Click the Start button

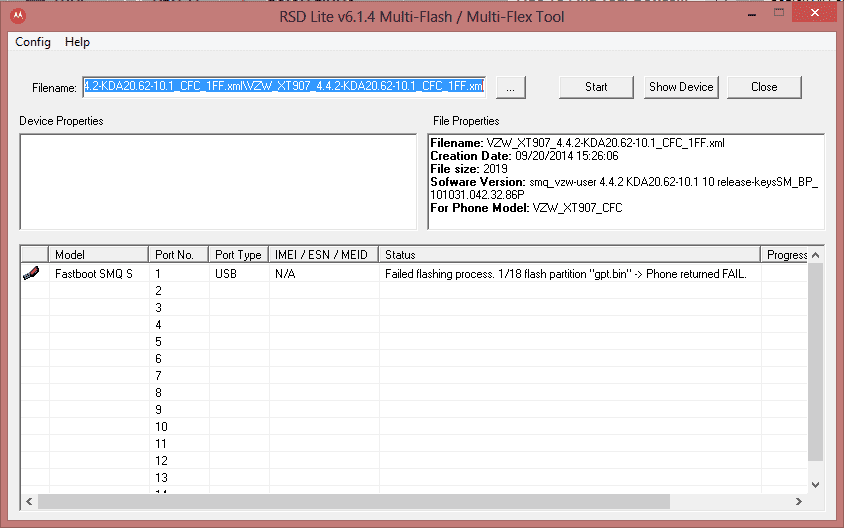pos(596,87)
